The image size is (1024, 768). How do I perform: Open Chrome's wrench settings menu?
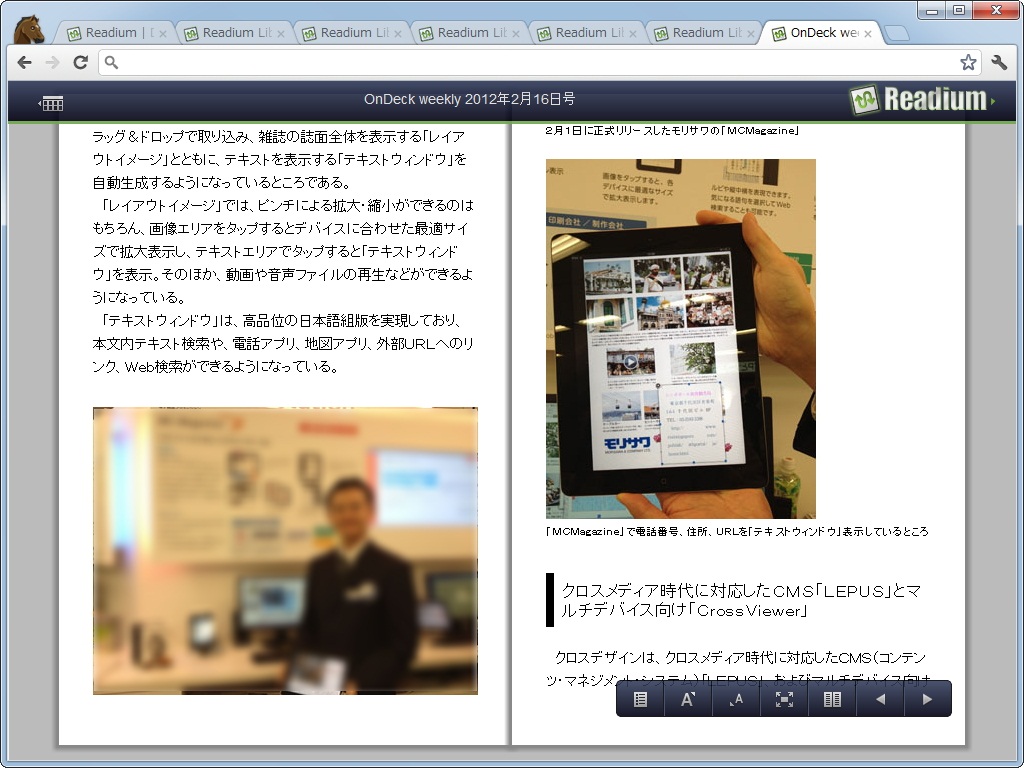1000,61
